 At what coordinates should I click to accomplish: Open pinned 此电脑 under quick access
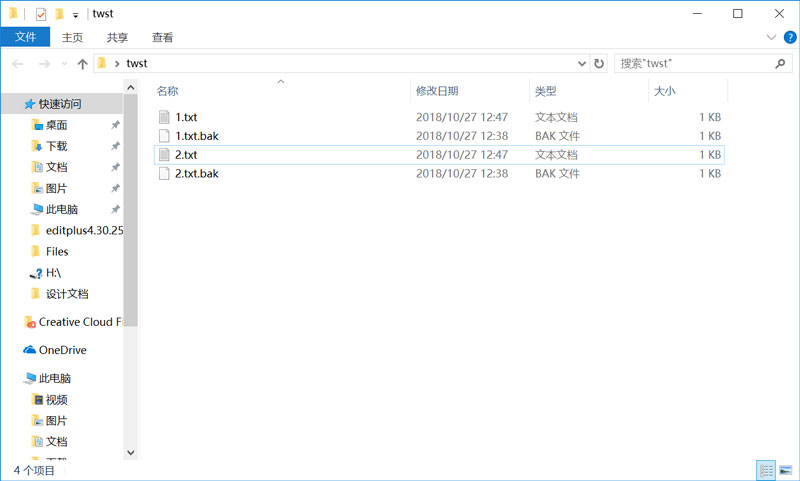pyautogui.click(x=61, y=209)
